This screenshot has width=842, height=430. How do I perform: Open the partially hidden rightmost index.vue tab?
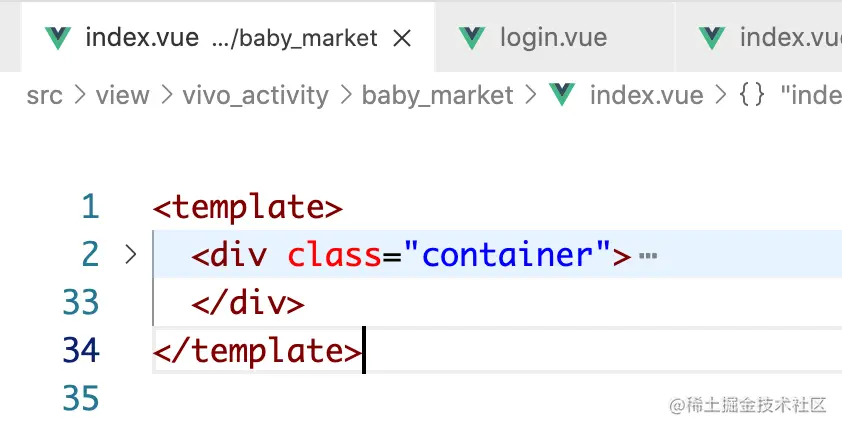[759, 37]
